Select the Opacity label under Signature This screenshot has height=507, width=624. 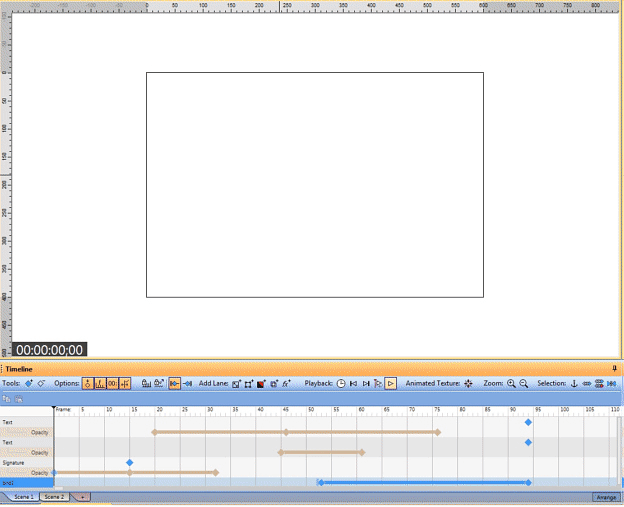[39, 473]
